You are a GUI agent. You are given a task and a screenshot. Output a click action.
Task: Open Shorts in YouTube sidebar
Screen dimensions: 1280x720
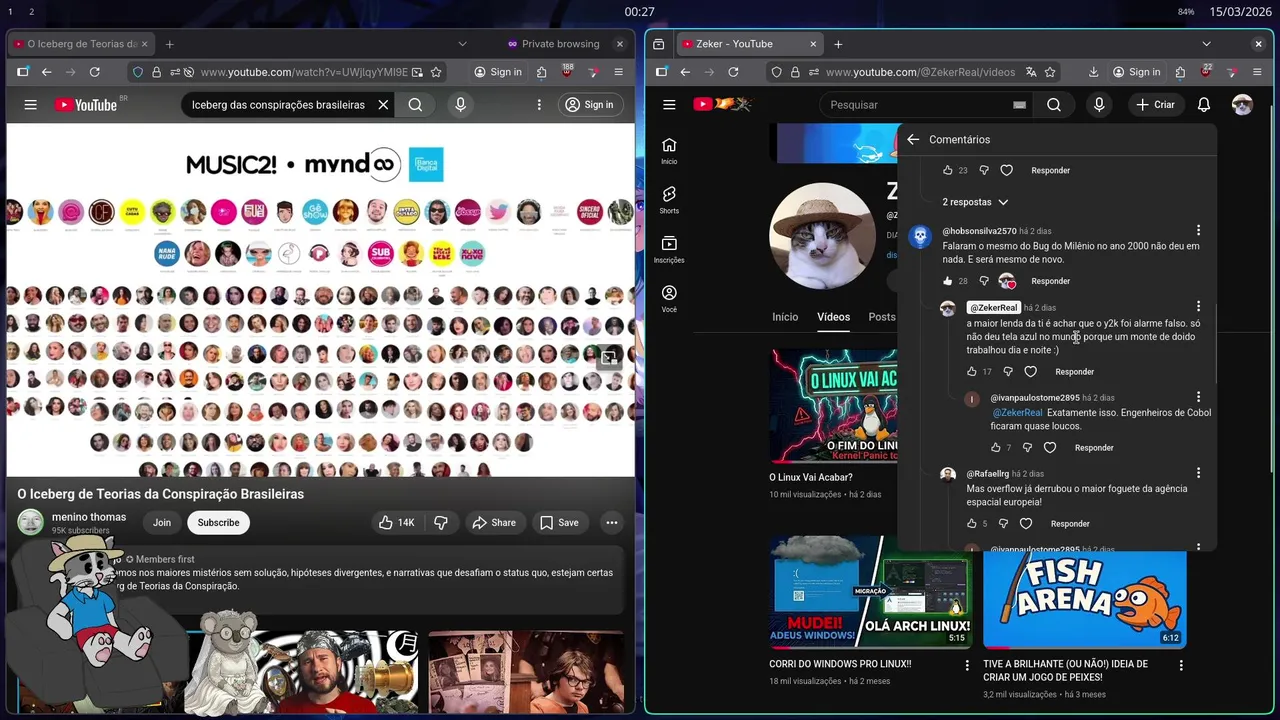point(669,200)
